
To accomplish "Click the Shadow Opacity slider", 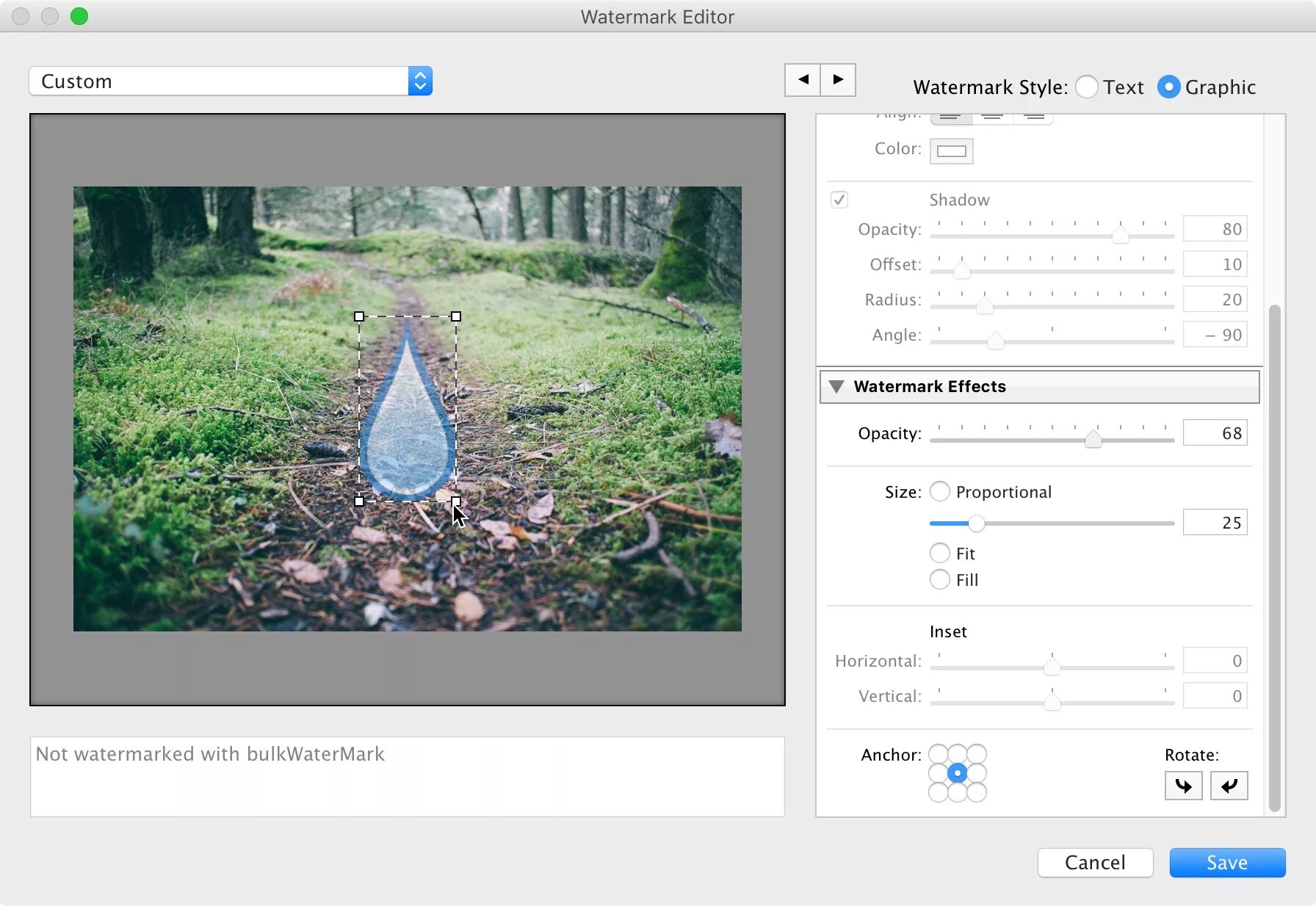I will (x=1052, y=235).
